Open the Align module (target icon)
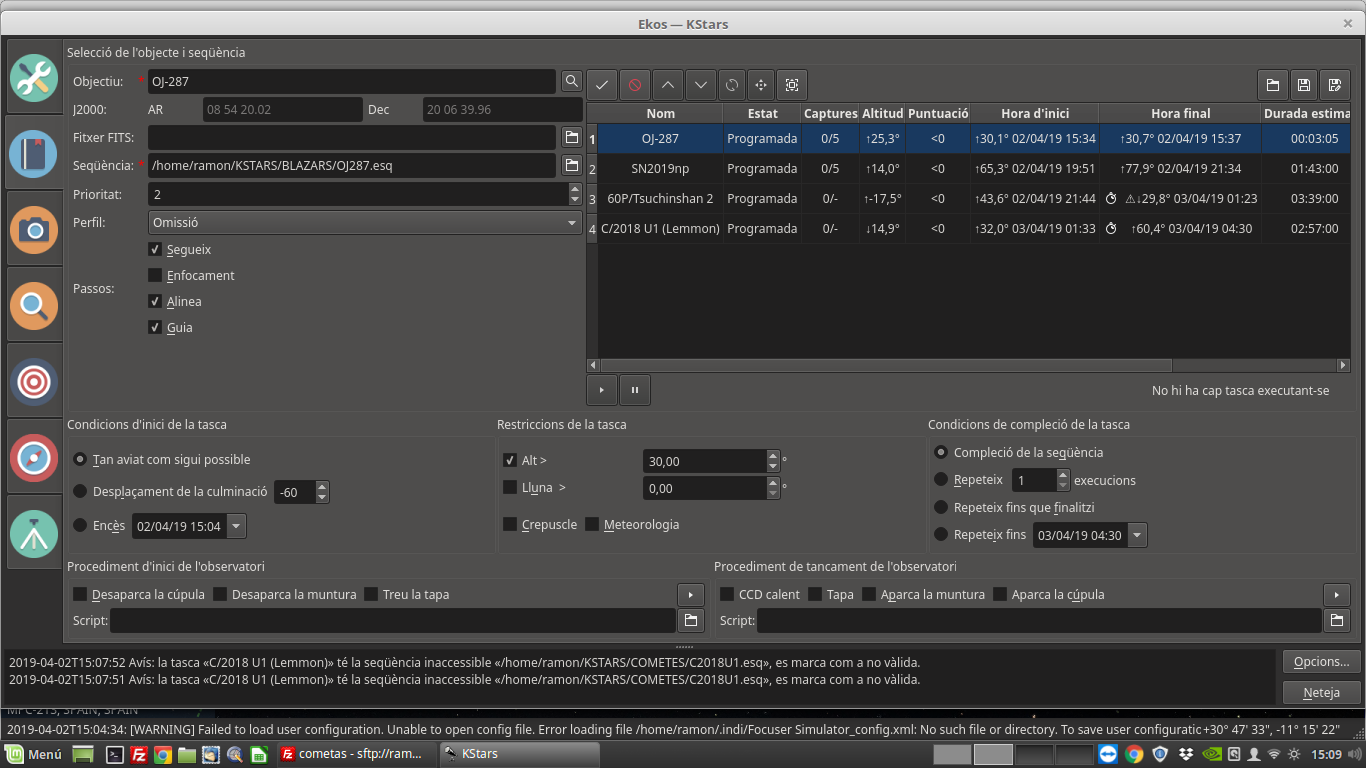 point(34,381)
